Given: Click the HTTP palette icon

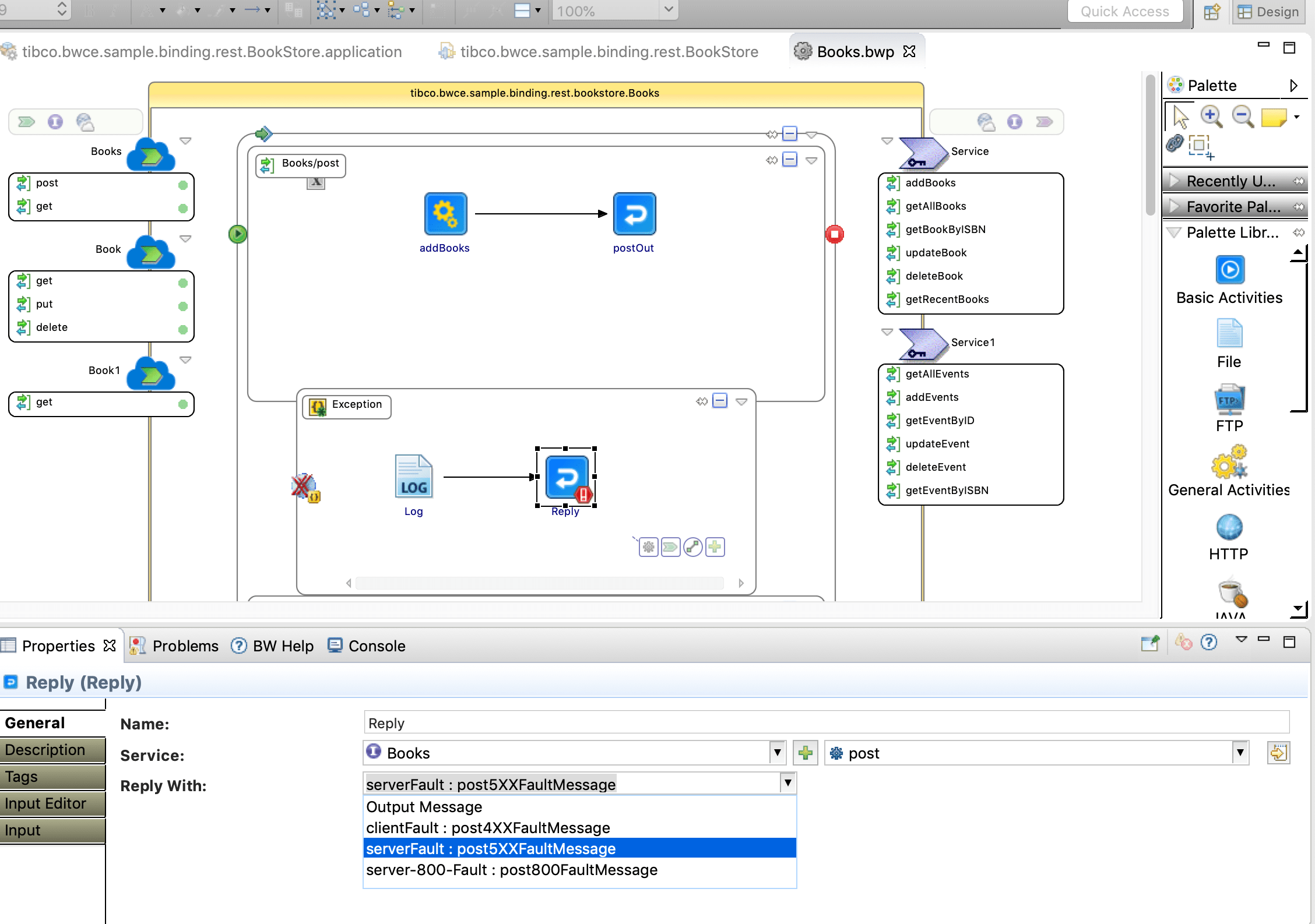Looking at the screenshot, I should coord(1229,528).
